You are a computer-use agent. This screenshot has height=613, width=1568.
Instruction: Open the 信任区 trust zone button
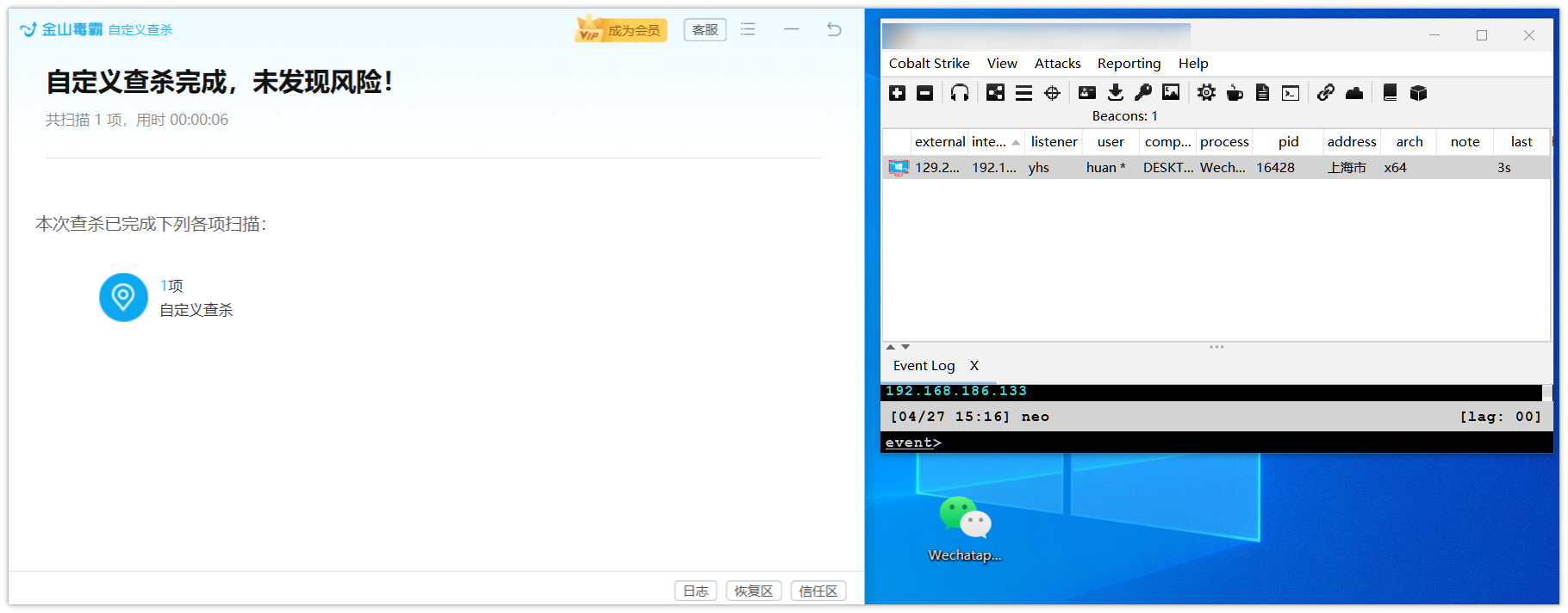[818, 591]
